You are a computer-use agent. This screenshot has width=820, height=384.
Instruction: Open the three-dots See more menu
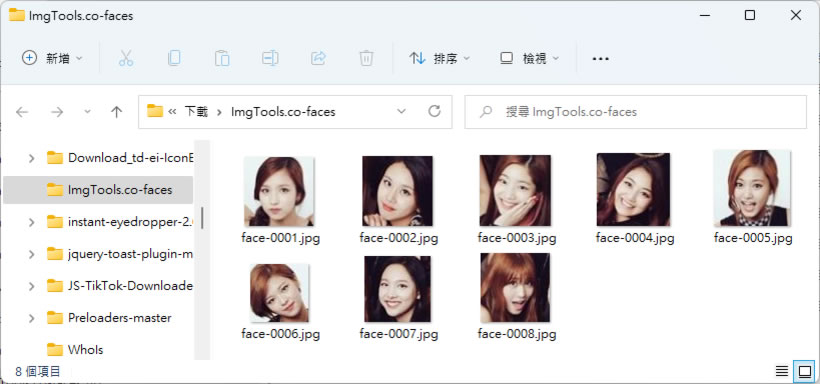600,59
